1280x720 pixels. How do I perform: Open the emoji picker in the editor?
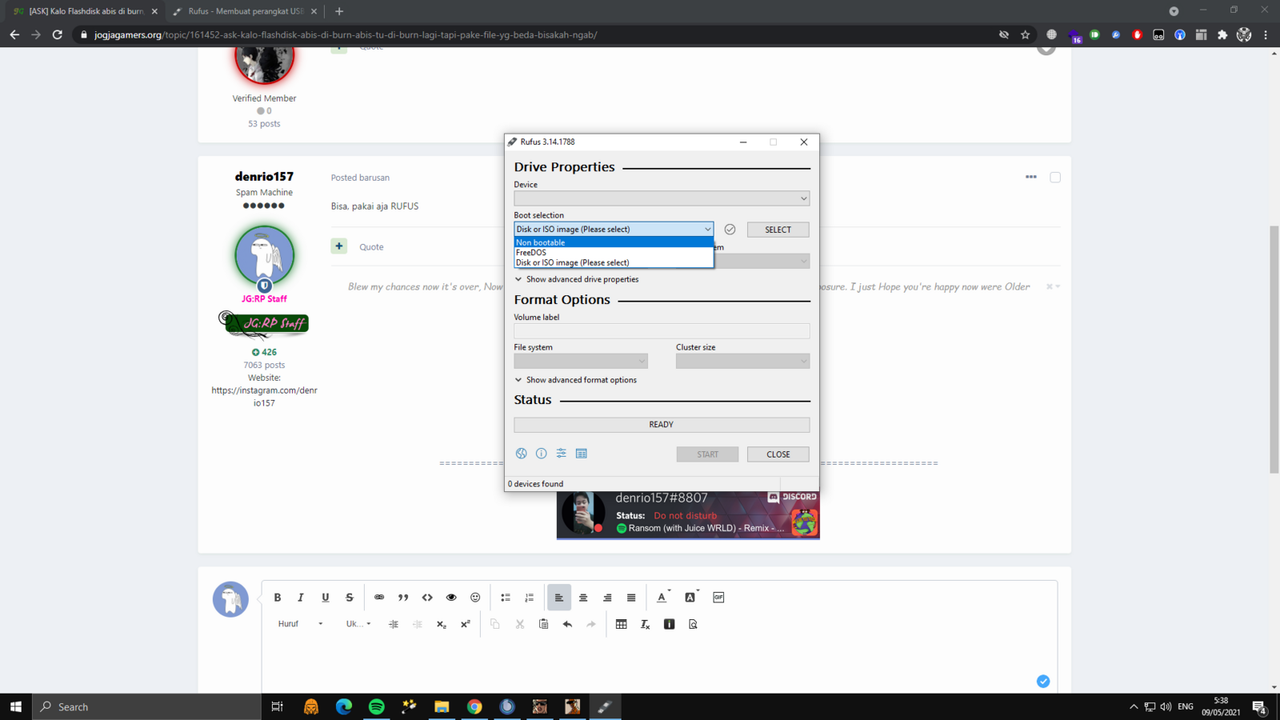[x=475, y=597]
